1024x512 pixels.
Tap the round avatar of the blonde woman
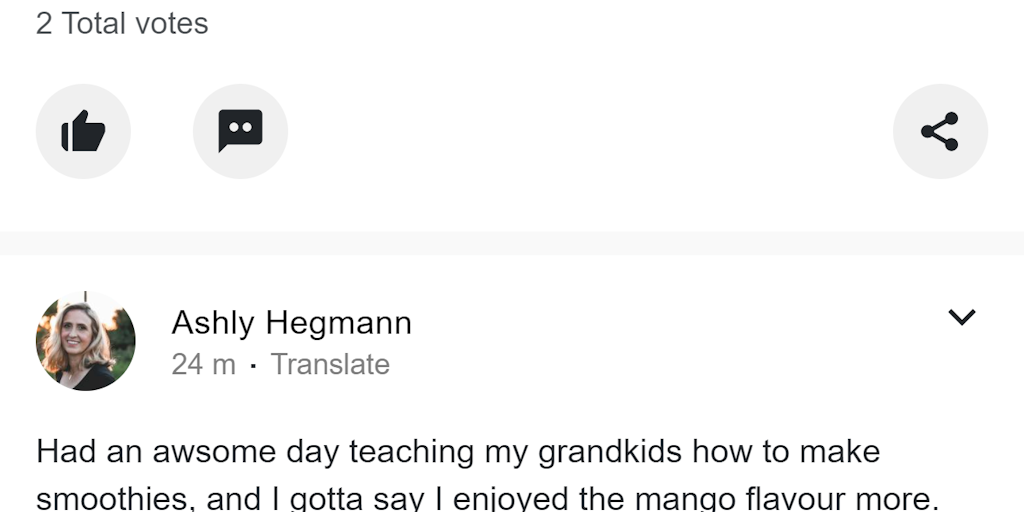tap(86, 341)
